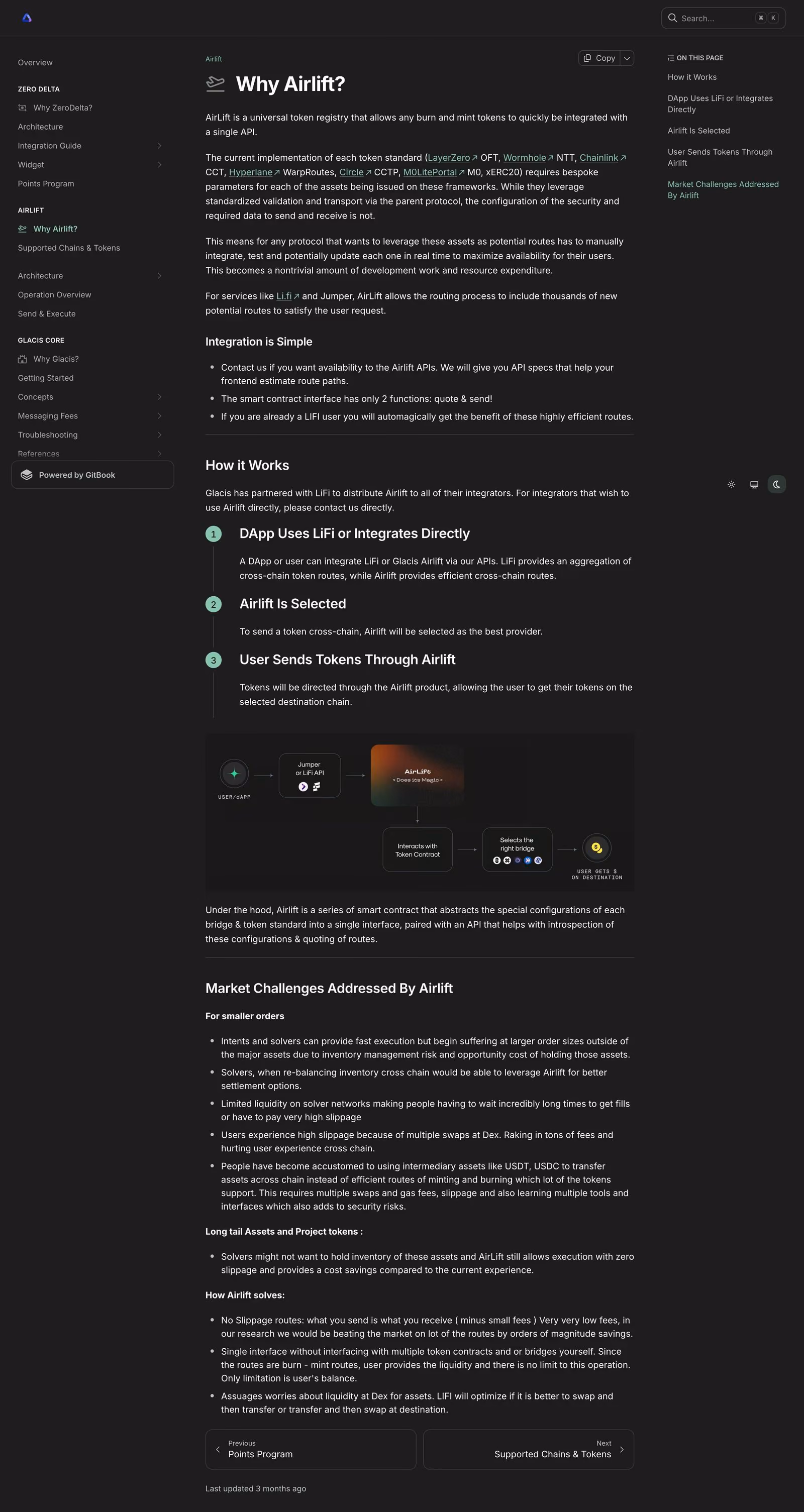
Task: Click Powered by GitBook logo
Action: pyautogui.click(x=27, y=475)
